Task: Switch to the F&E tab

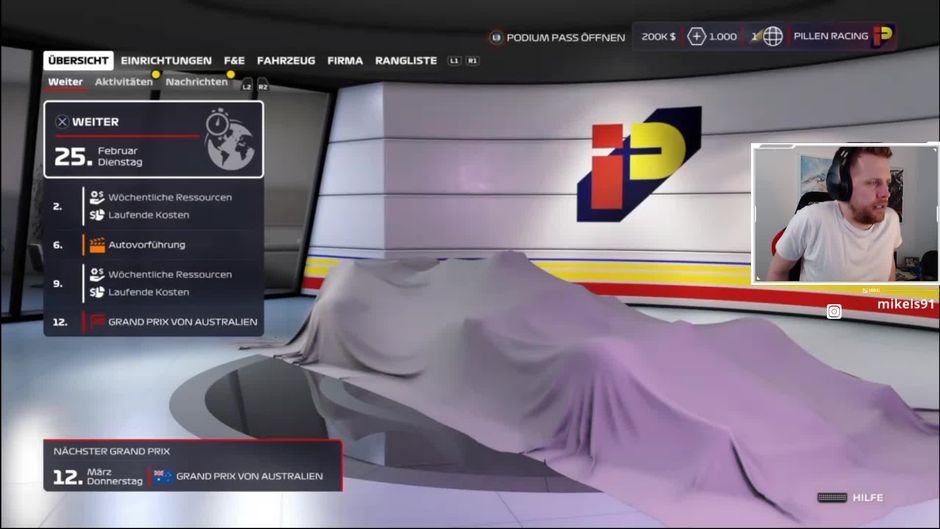Action: (x=234, y=61)
